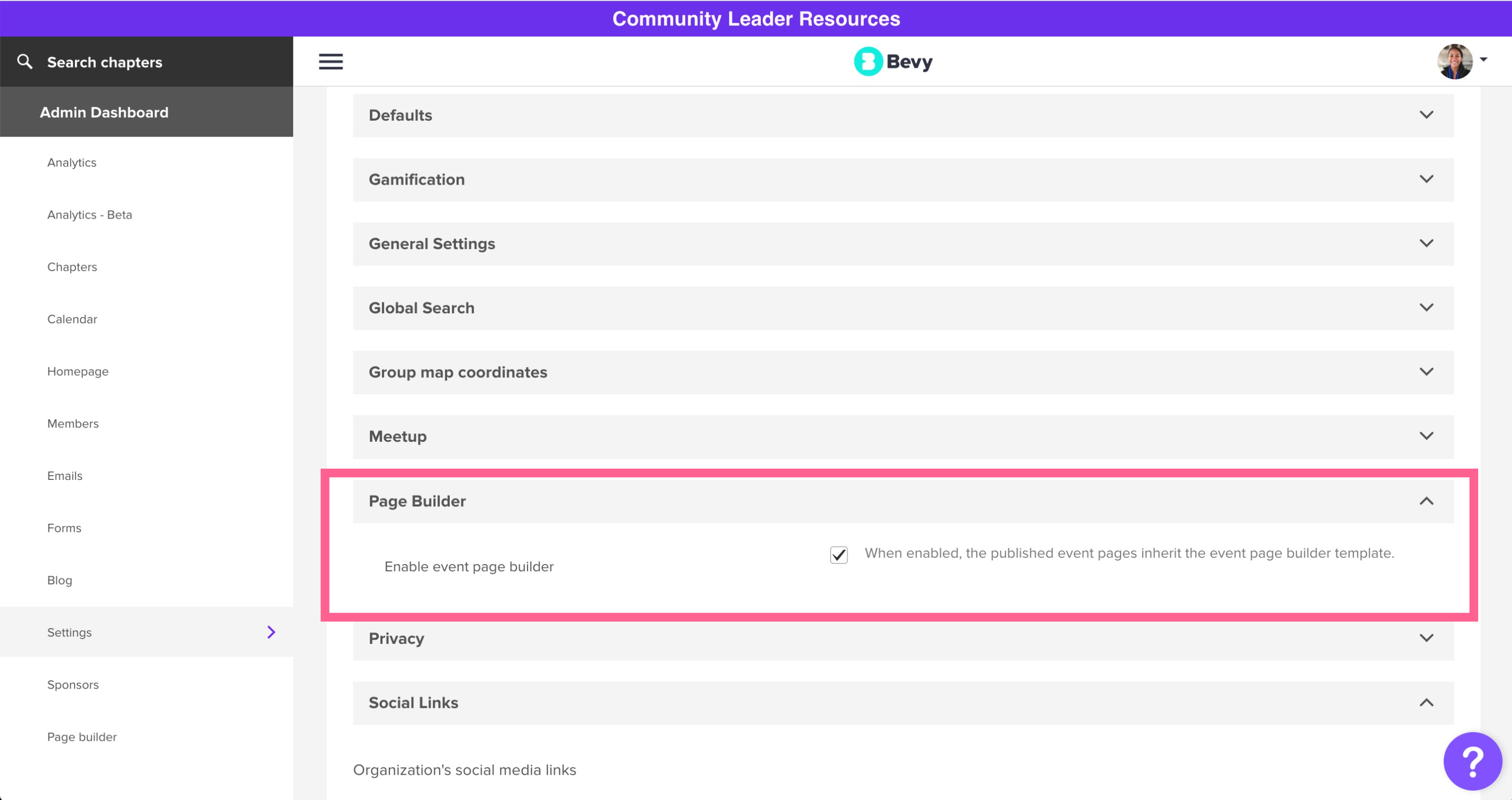
Task: Expand the Privacy section chevron
Action: 1426,638
